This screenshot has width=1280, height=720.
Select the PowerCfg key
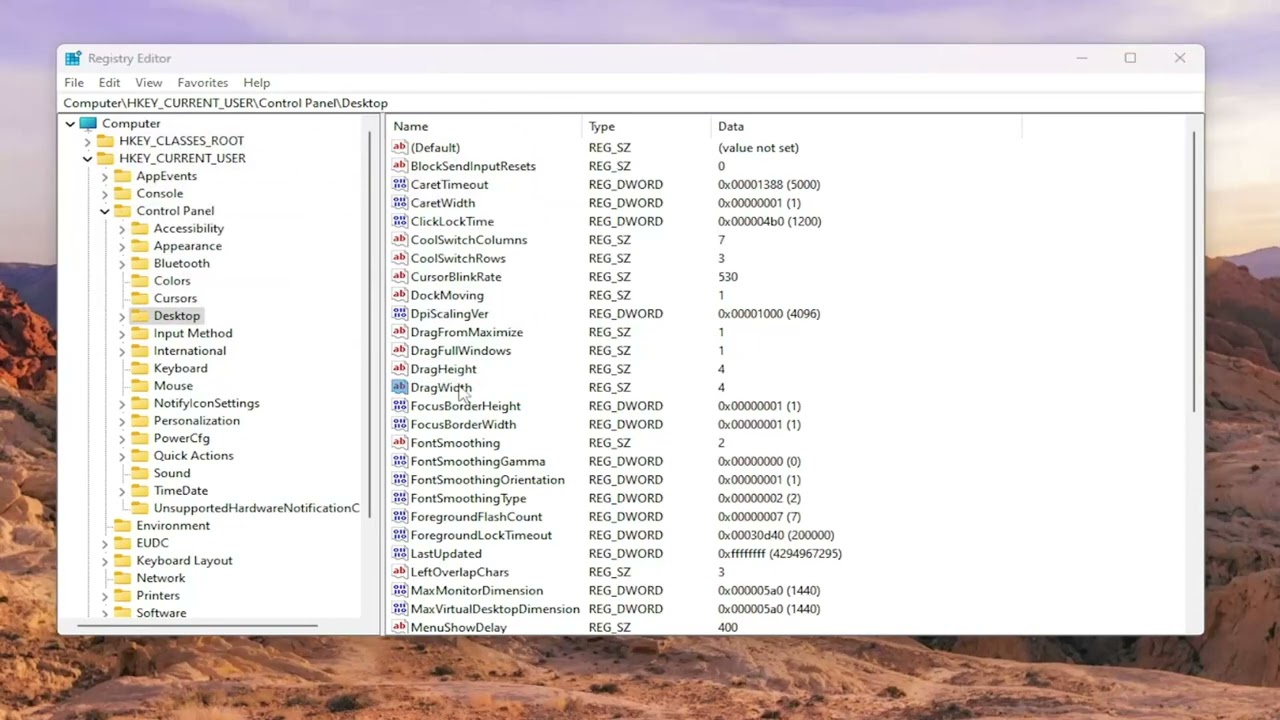pos(182,438)
